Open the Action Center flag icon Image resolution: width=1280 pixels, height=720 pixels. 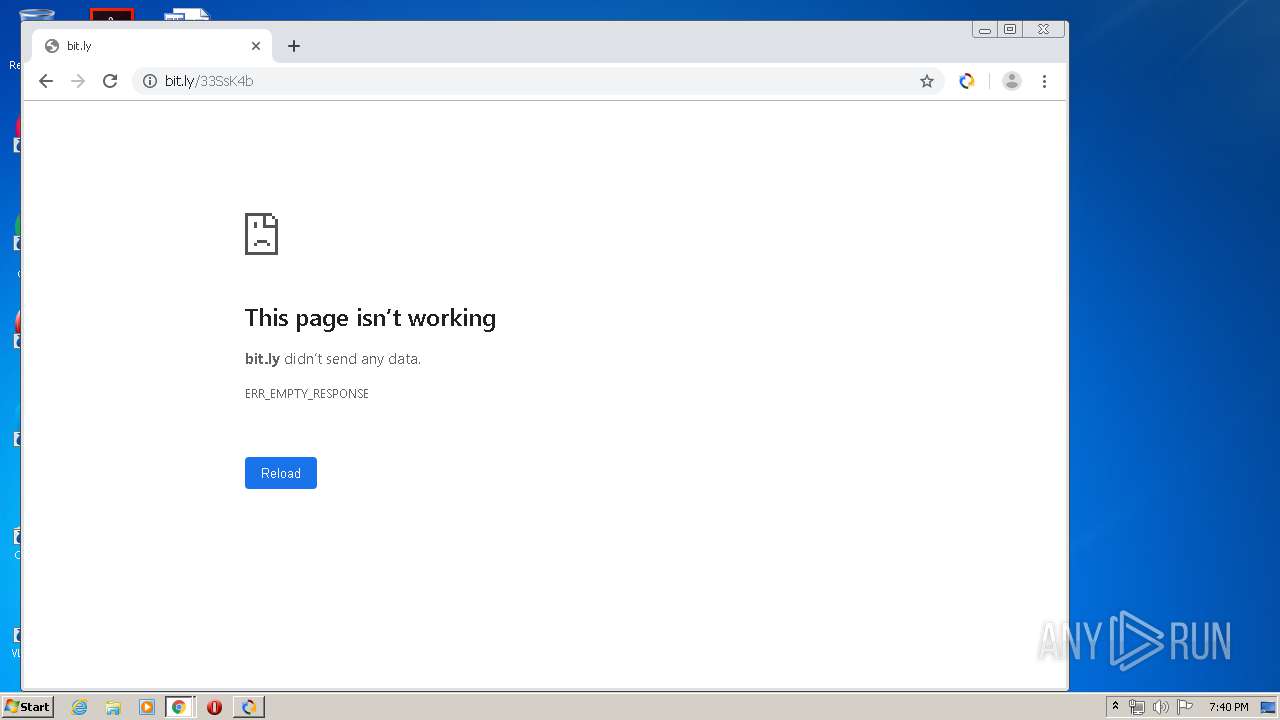click(1185, 707)
